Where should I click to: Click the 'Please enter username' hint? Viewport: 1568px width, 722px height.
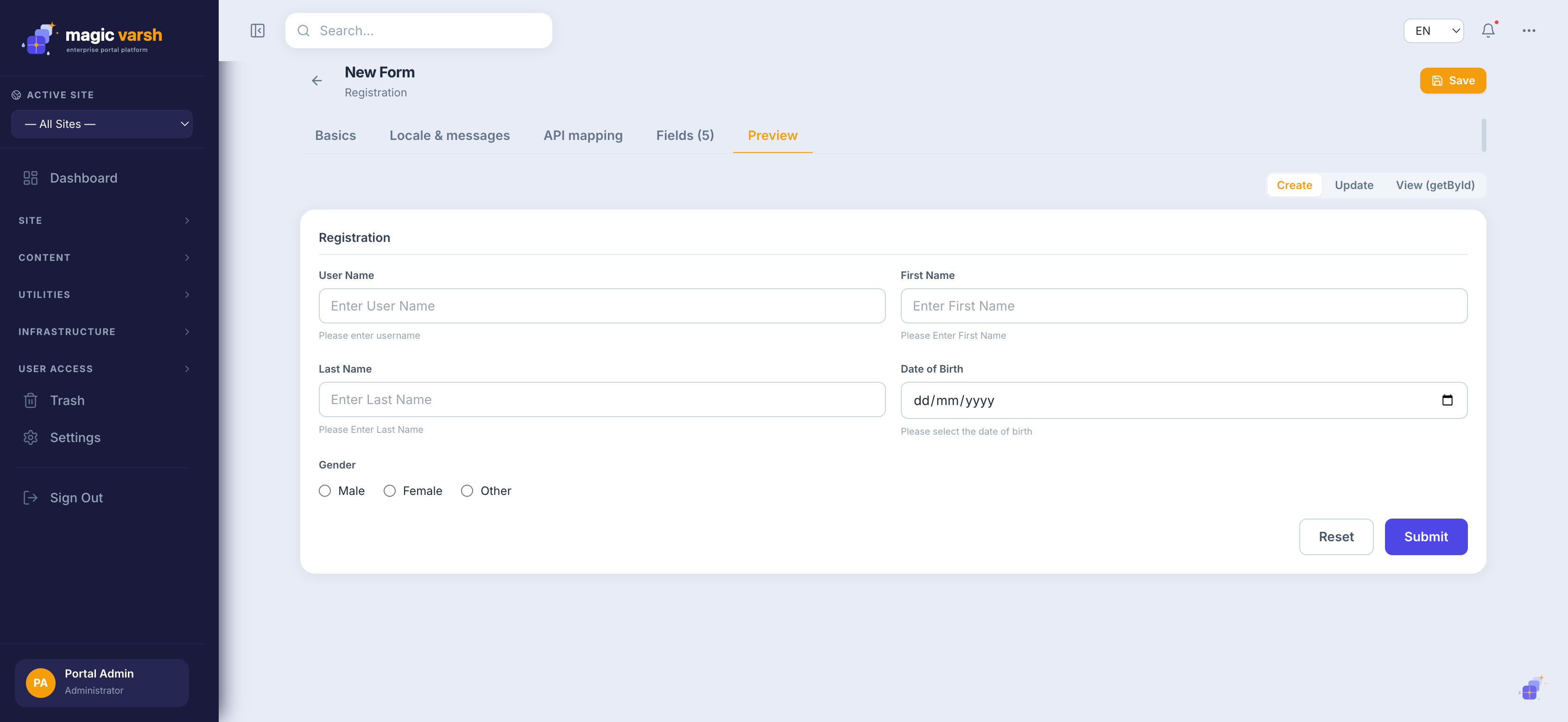pyautogui.click(x=369, y=336)
